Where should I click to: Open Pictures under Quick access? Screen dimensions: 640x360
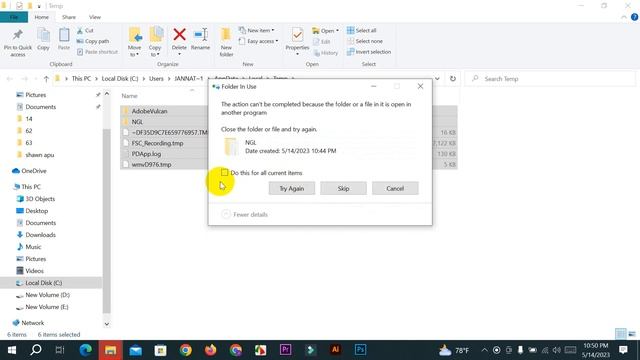coord(36,95)
